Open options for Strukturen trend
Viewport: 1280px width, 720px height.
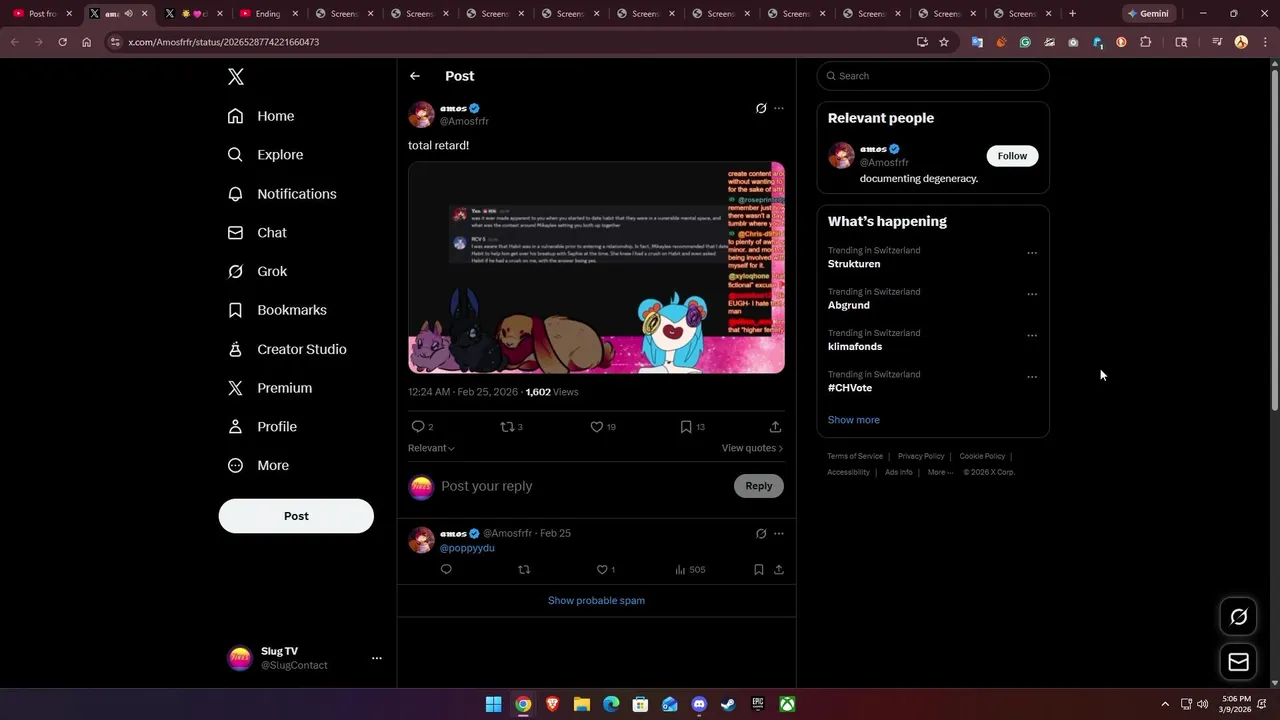tap(1032, 253)
